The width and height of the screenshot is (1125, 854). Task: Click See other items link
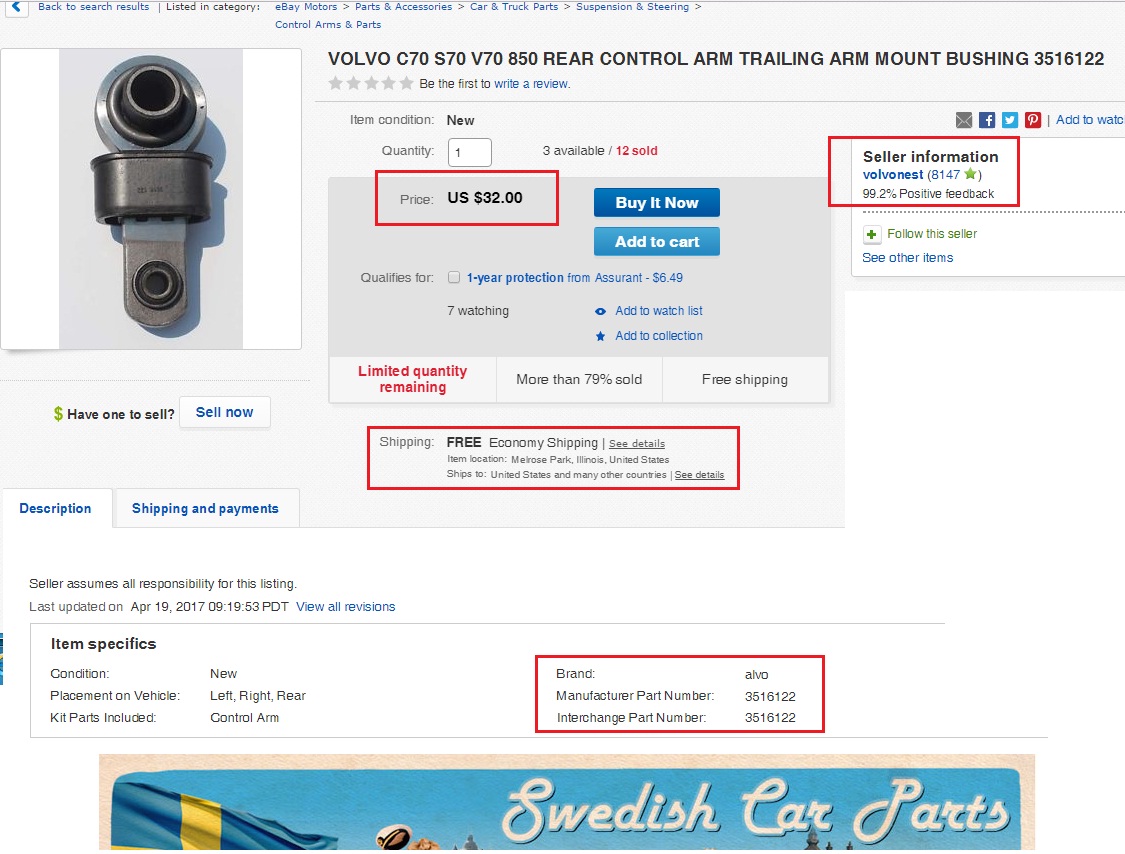tap(907, 258)
